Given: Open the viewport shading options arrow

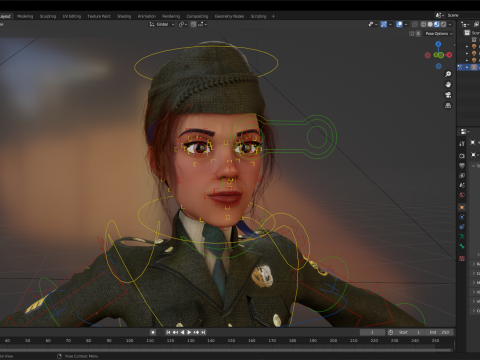Looking at the screenshot, I should 450,24.
